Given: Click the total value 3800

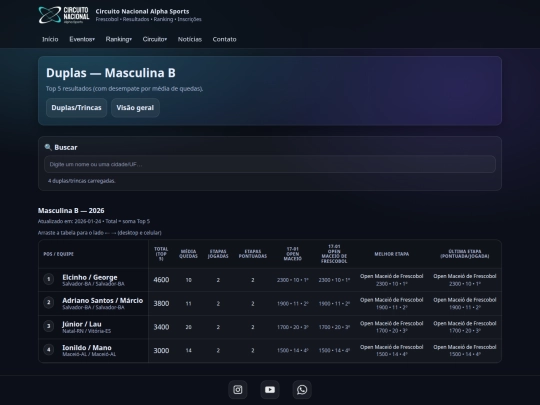Looking at the screenshot, I should [161, 303].
